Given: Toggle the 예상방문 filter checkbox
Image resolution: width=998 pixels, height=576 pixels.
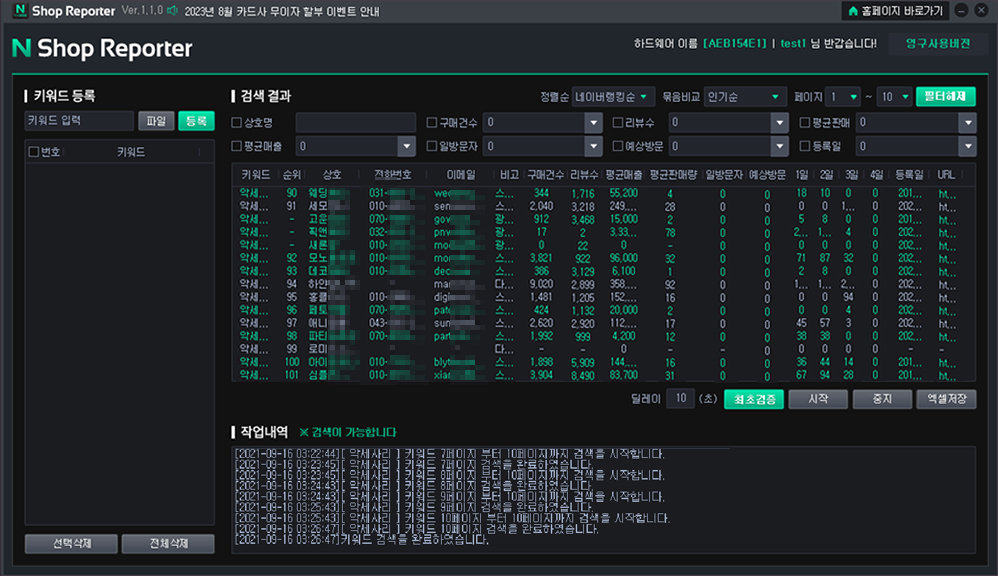Looking at the screenshot, I should coord(617,146).
